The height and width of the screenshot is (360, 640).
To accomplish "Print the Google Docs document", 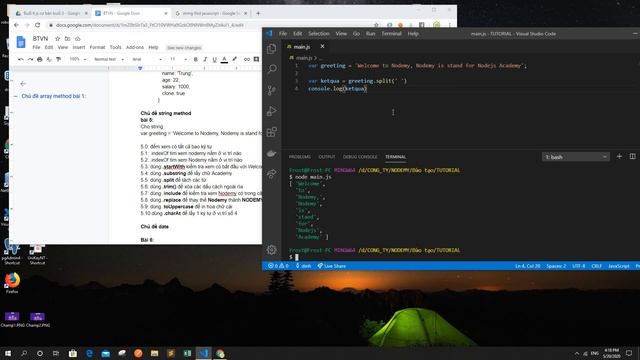I will [x=40, y=59].
